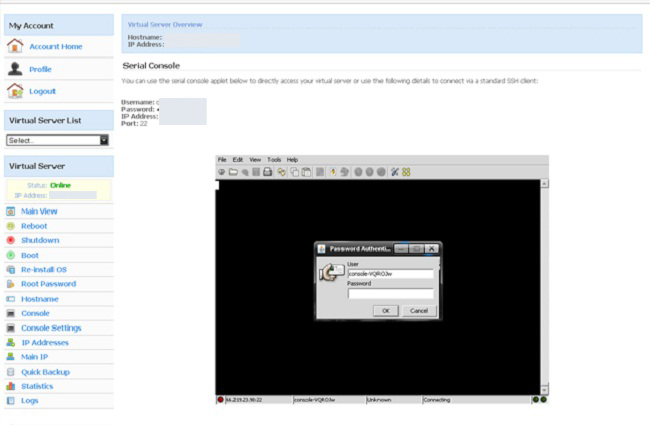650x425 pixels.
Task: Click the console scrollbar up arrow
Action: [x=544, y=183]
